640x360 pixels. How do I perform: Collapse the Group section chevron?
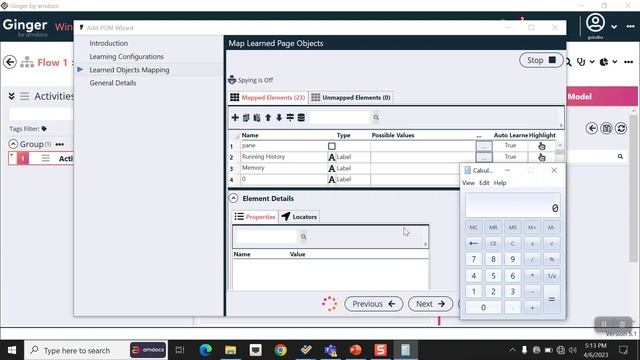point(13,144)
